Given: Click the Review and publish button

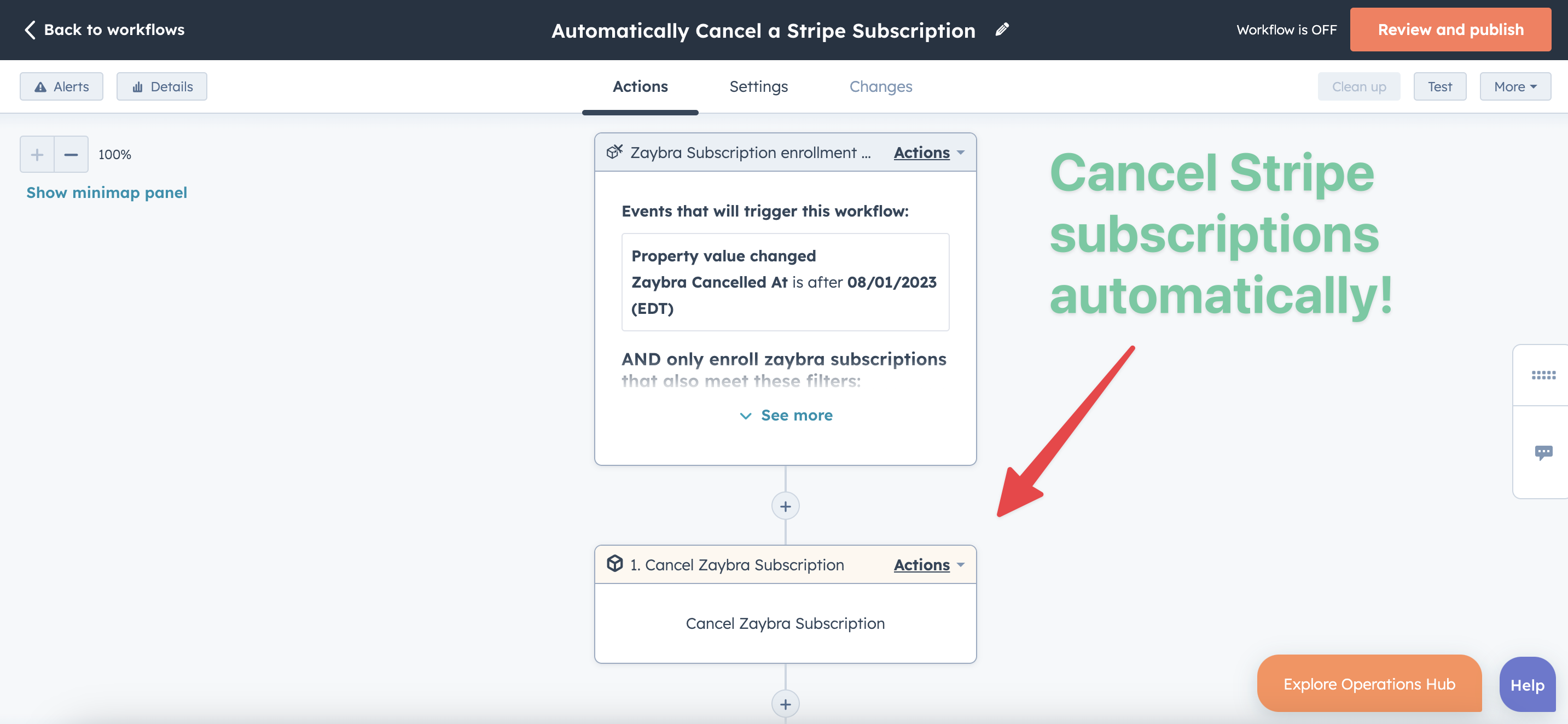Looking at the screenshot, I should [1450, 30].
